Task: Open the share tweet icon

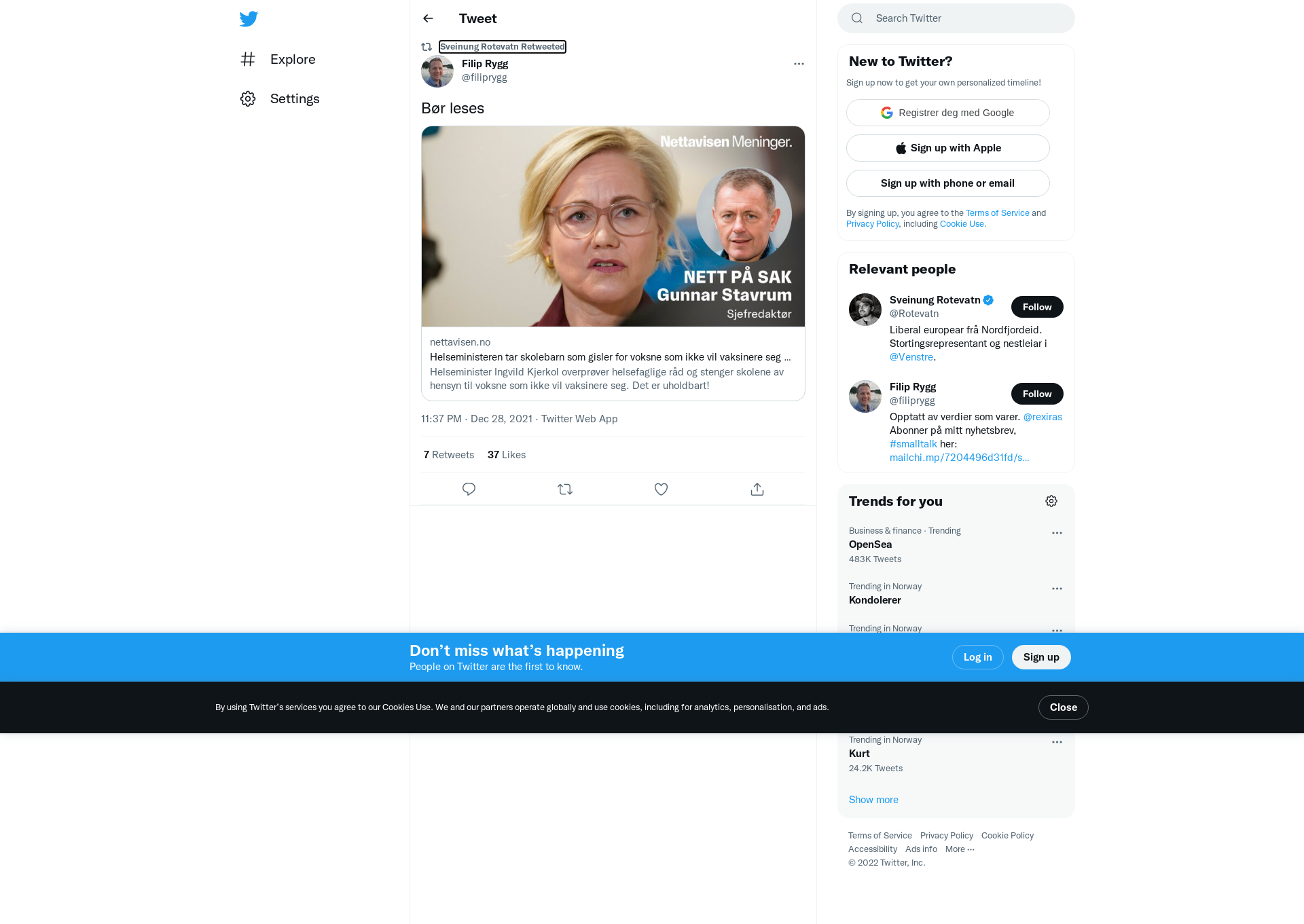Action: (x=757, y=489)
